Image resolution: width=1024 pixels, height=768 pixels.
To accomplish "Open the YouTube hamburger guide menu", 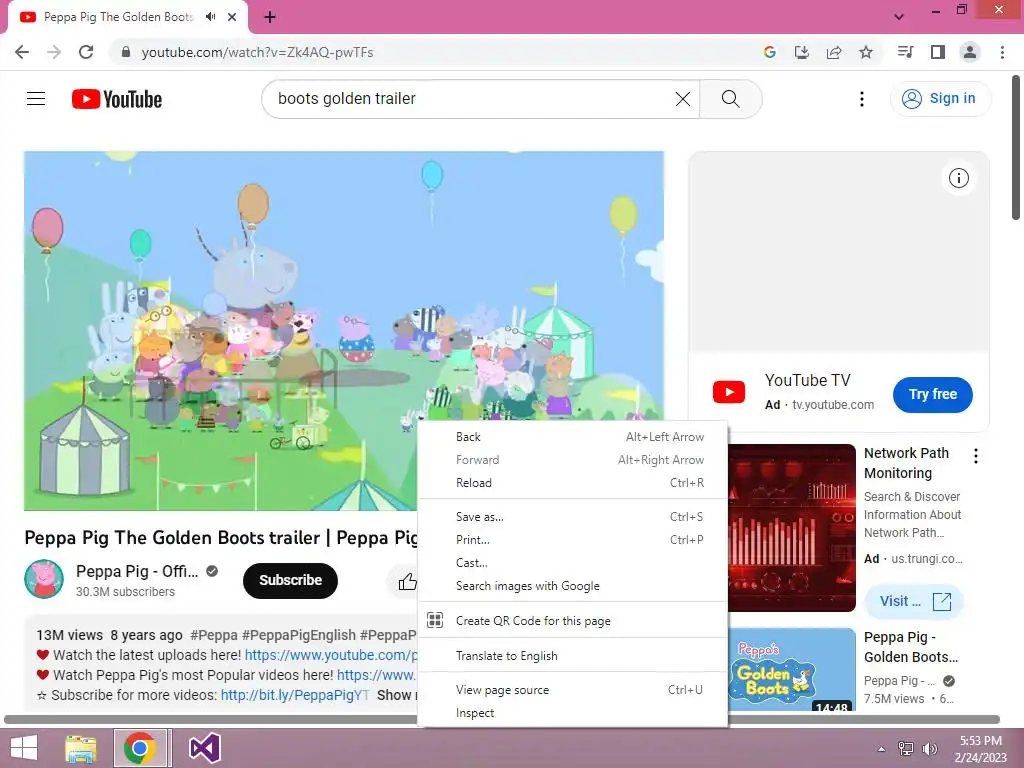I will pyautogui.click(x=36, y=99).
